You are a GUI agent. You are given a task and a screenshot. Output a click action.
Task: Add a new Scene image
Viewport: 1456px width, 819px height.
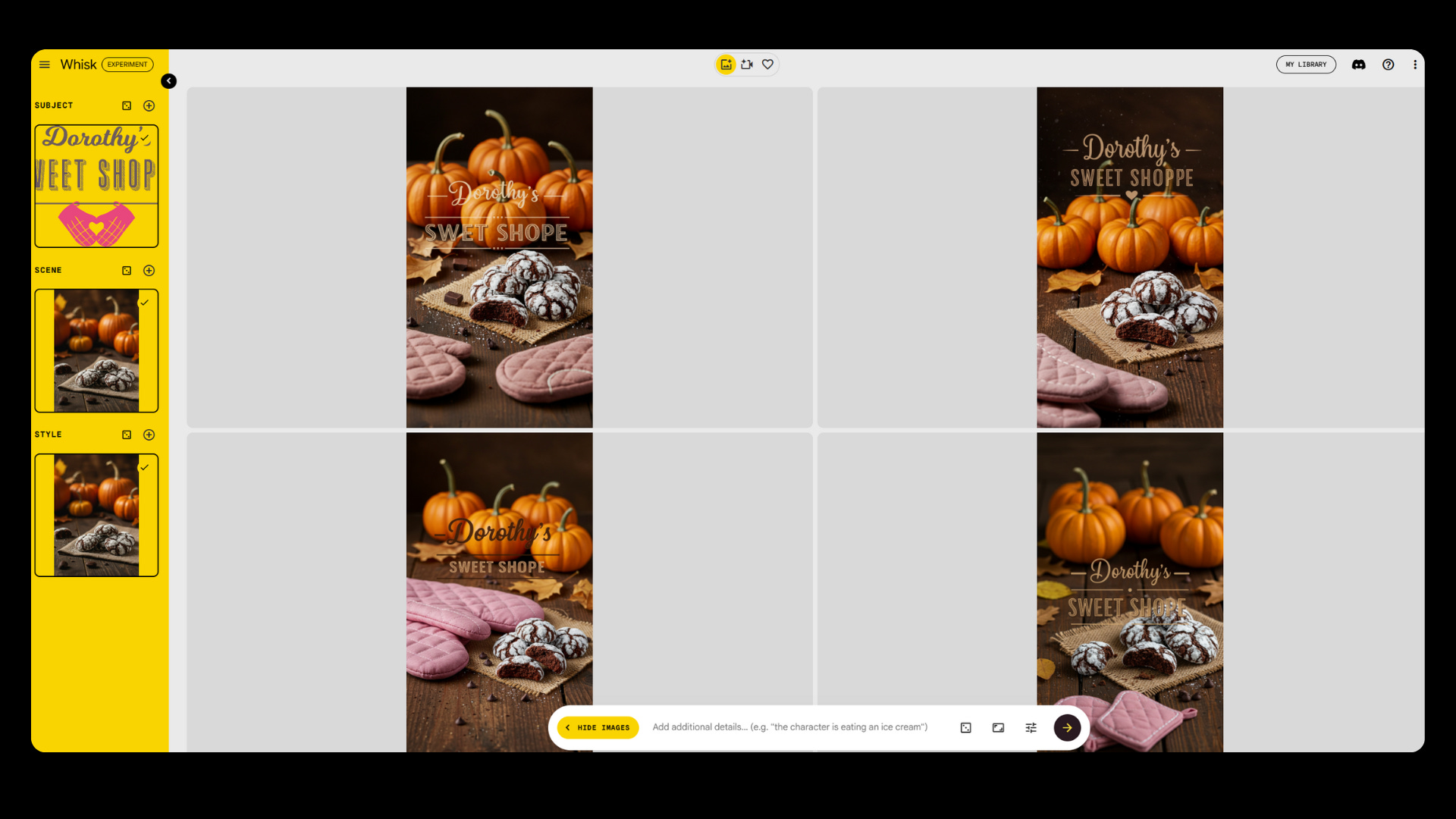pos(149,270)
